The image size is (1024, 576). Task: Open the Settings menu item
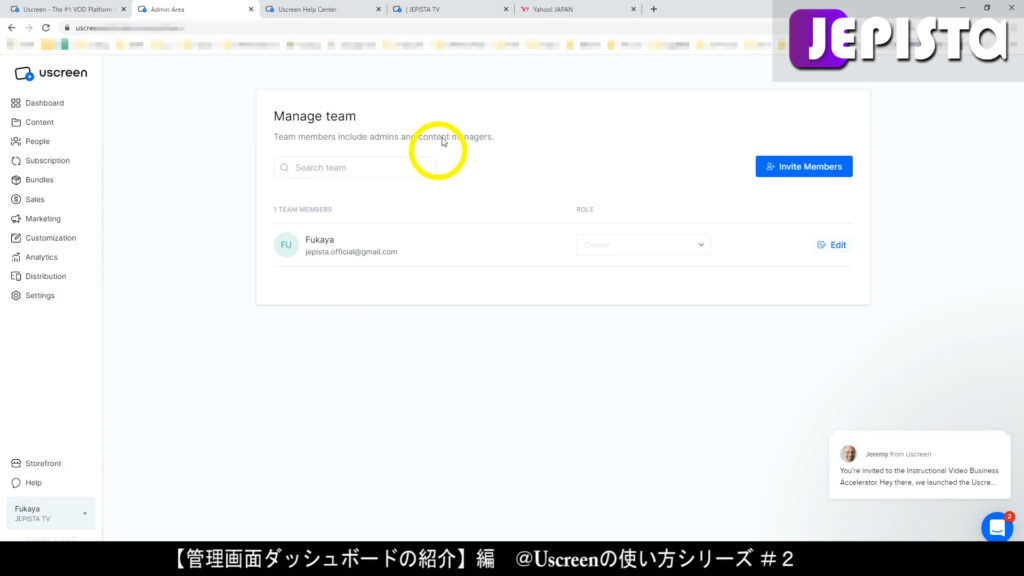point(40,296)
